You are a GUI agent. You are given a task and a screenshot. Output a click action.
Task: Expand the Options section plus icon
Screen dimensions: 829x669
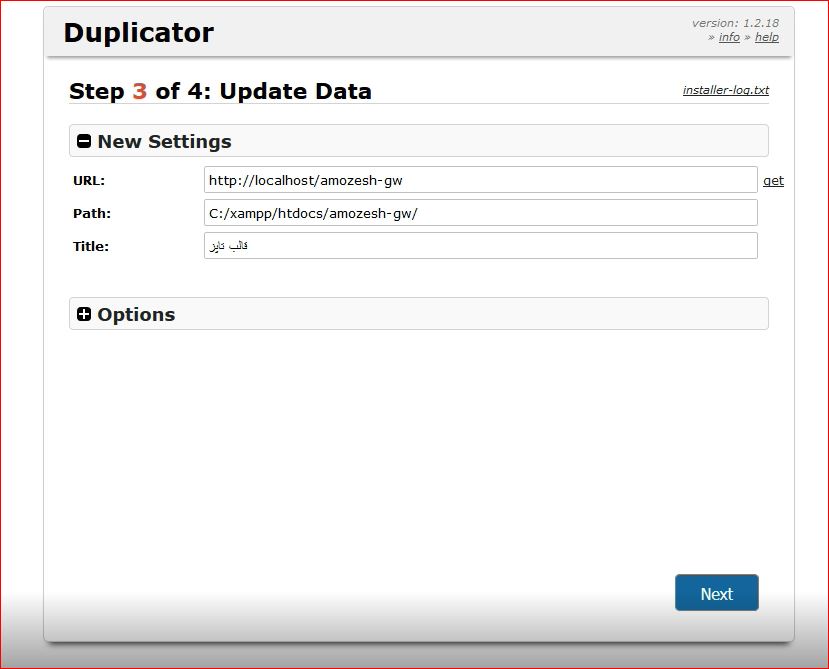84,314
